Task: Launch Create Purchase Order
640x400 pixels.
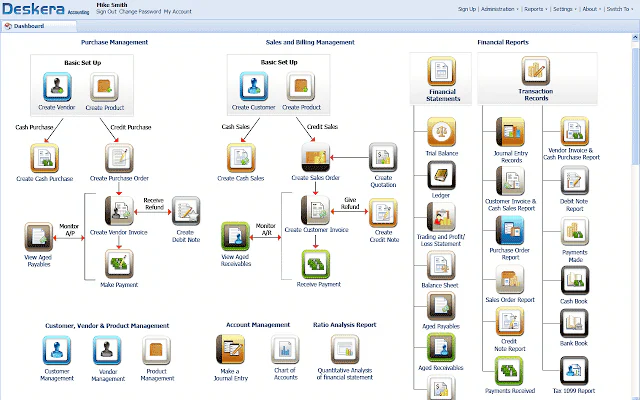Action: [119, 158]
